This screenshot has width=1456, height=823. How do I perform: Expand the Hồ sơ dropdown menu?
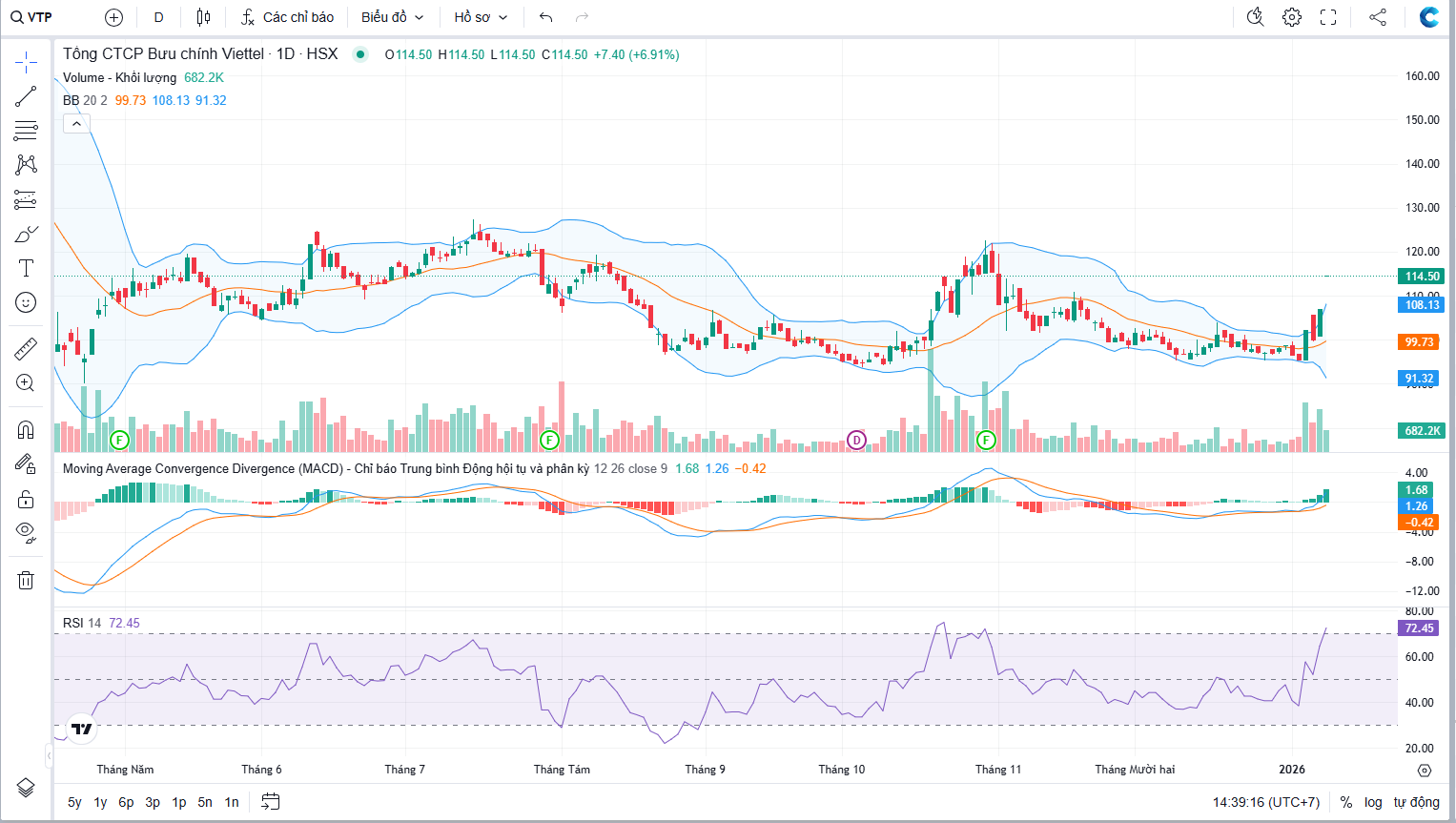coord(481,17)
